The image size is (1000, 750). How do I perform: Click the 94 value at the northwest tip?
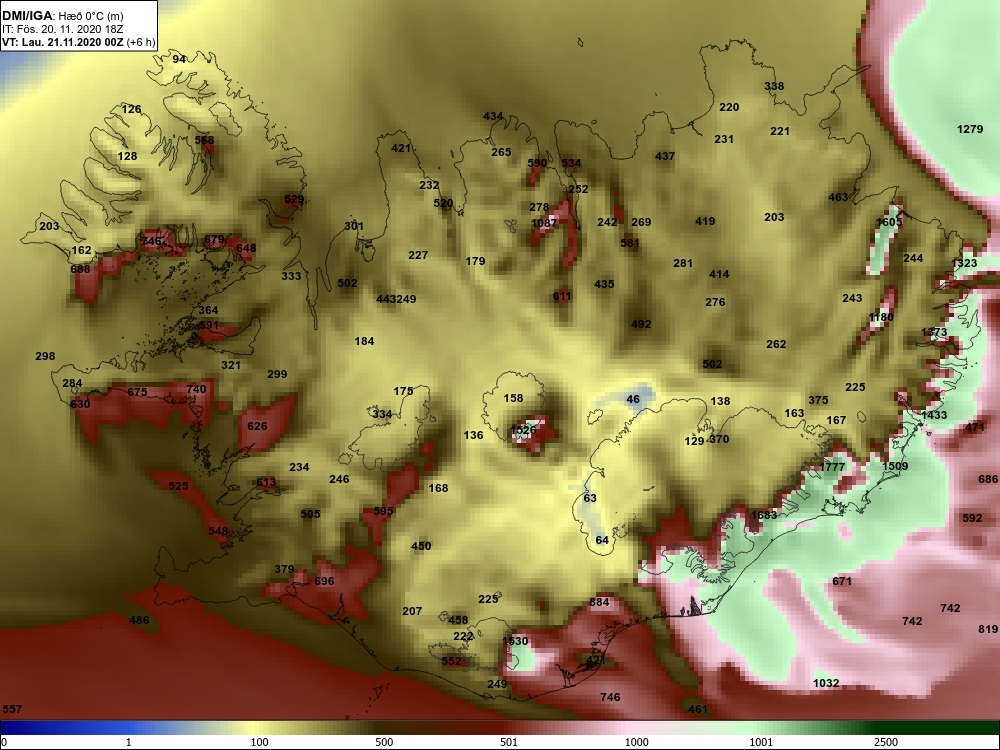(179, 59)
